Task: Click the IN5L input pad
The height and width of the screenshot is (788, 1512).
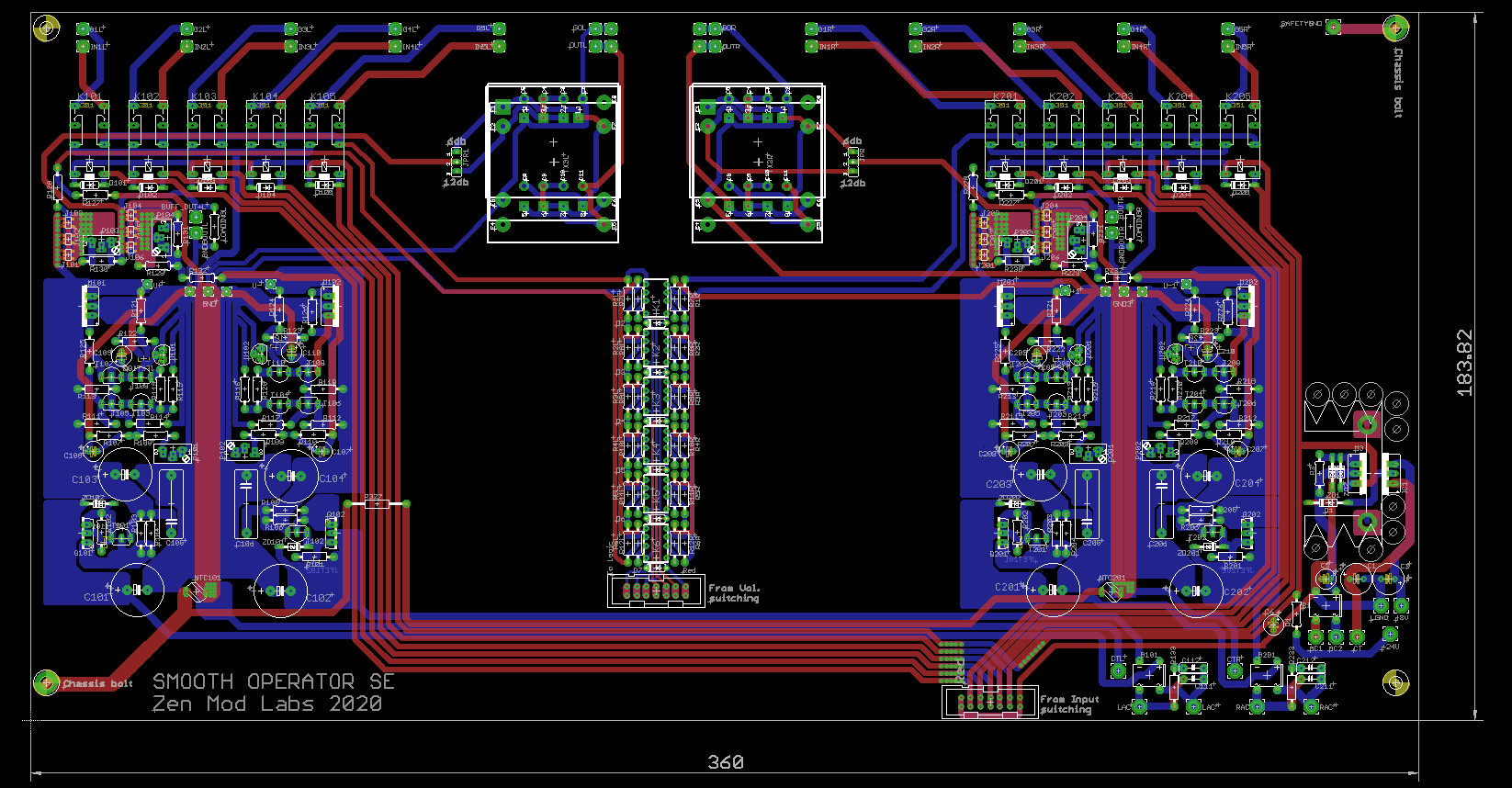Action: [500, 46]
